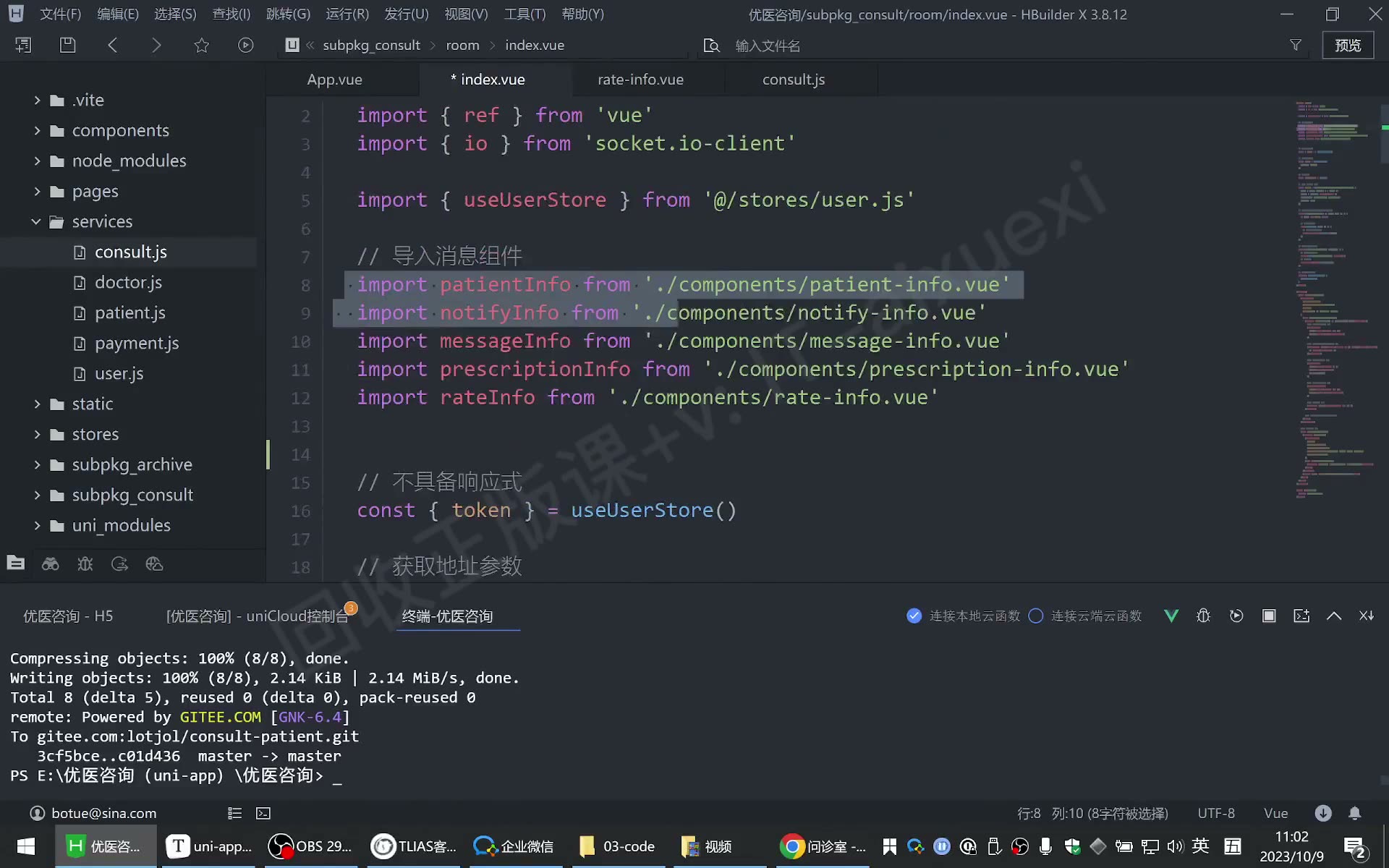Screen dimensions: 1389x868
Task: Select 连接云端云函数 radio option
Action: (x=1036, y=616)
